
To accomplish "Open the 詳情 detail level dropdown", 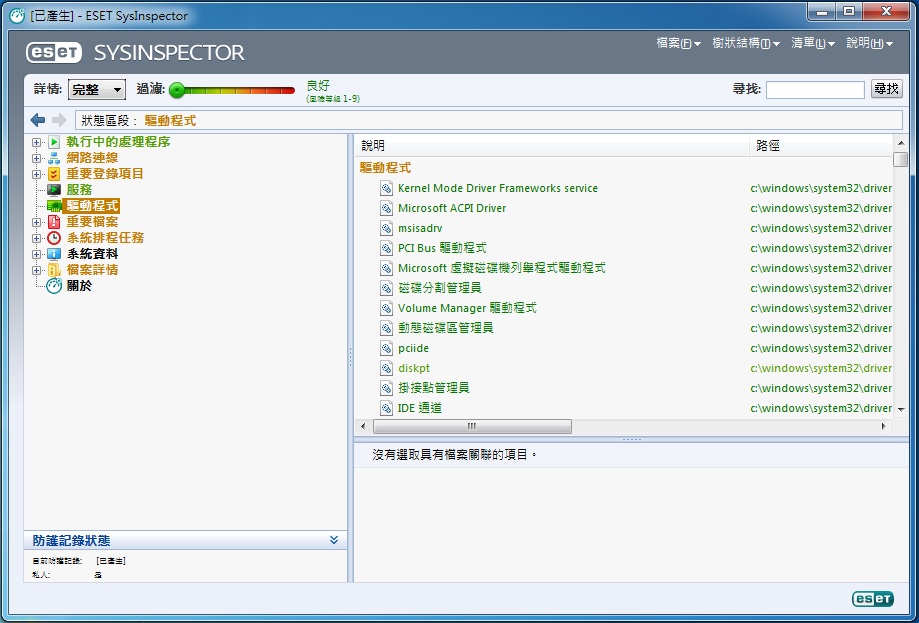I will coord(97,89).
